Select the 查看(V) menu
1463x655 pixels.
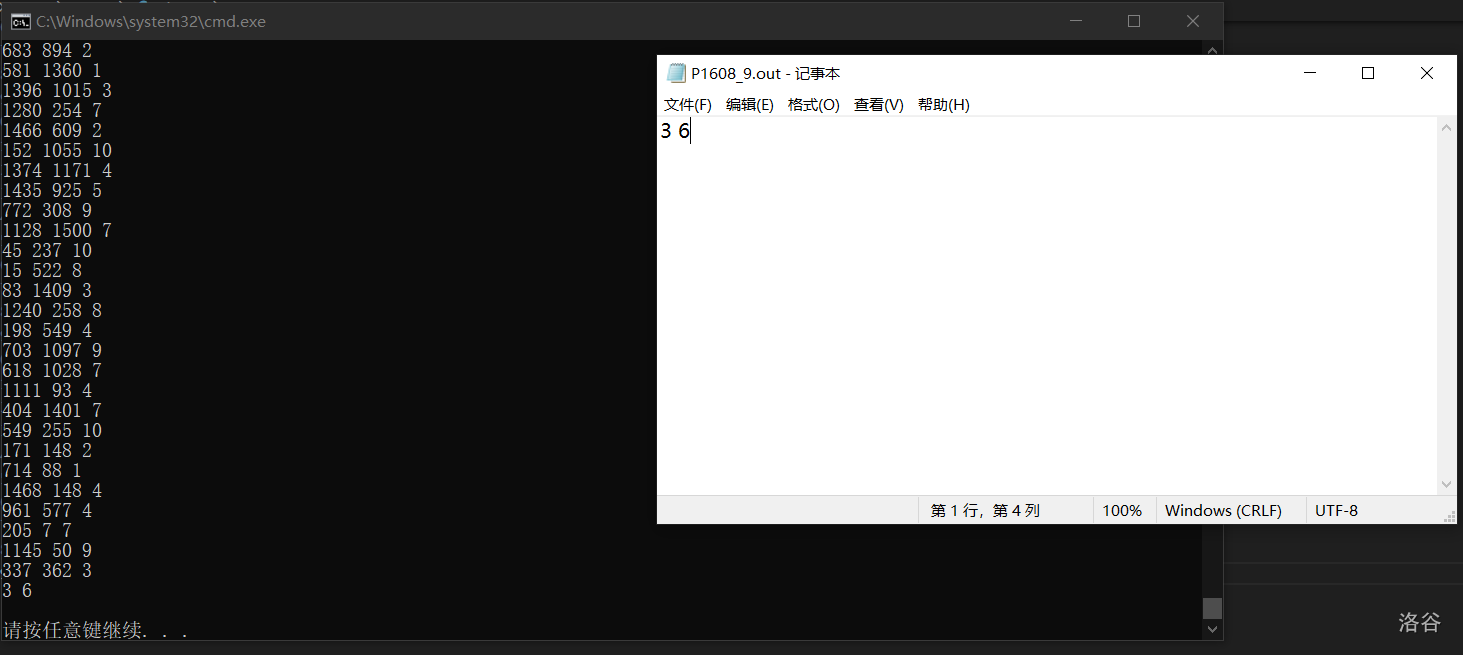[x=879, y=105]
